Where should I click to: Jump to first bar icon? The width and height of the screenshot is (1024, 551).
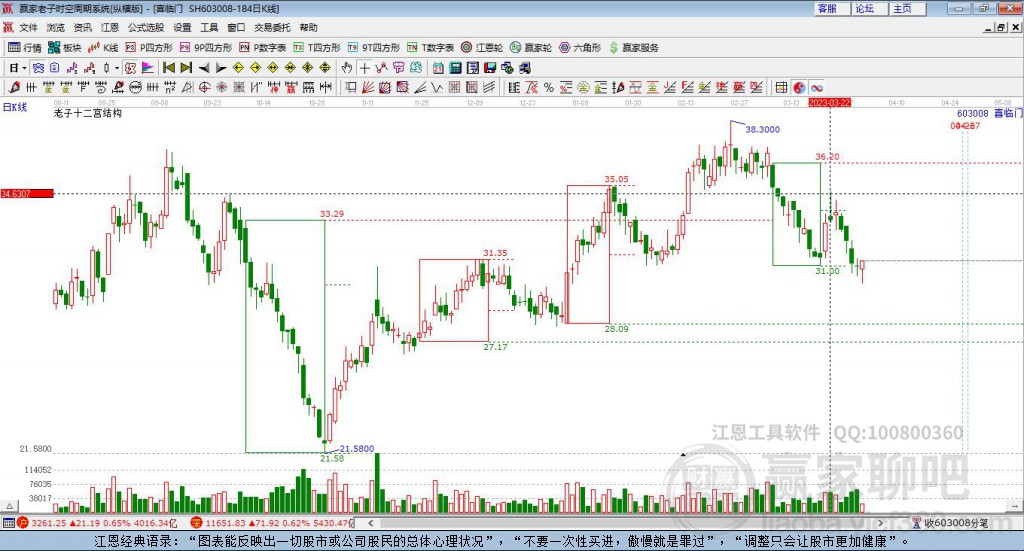pyautogui.click(x=168, y=68)
